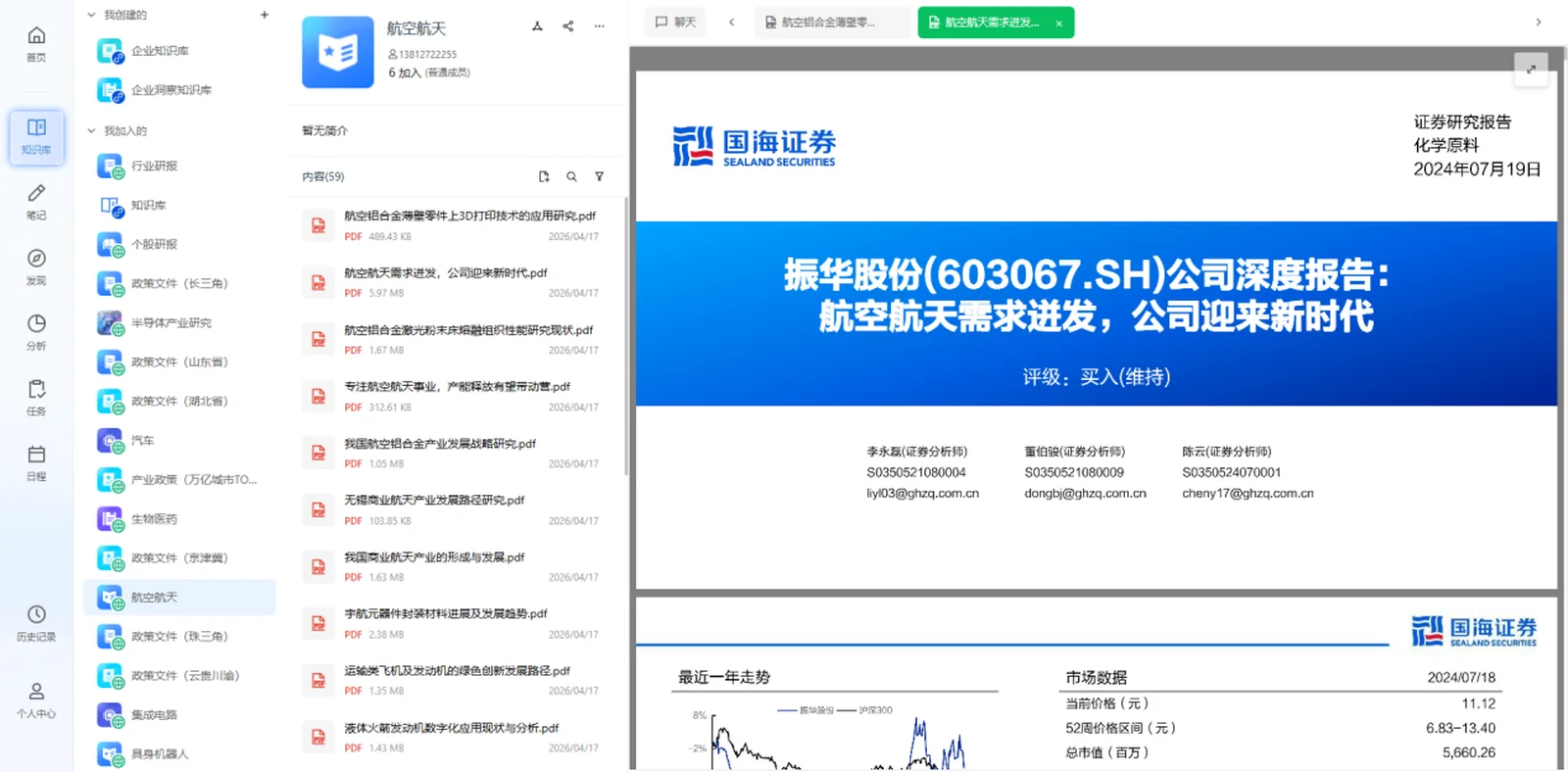
Task: Open the 分析 analysis section
Action: [36, 332]
